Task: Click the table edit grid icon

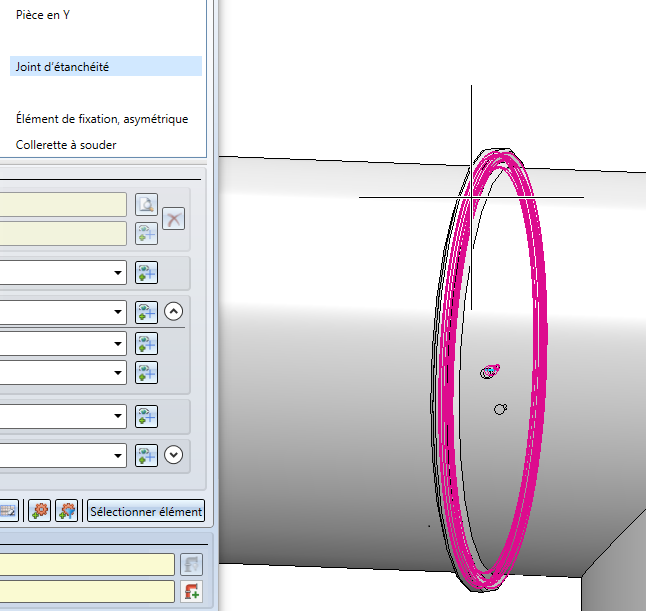Action: [8, 511]
